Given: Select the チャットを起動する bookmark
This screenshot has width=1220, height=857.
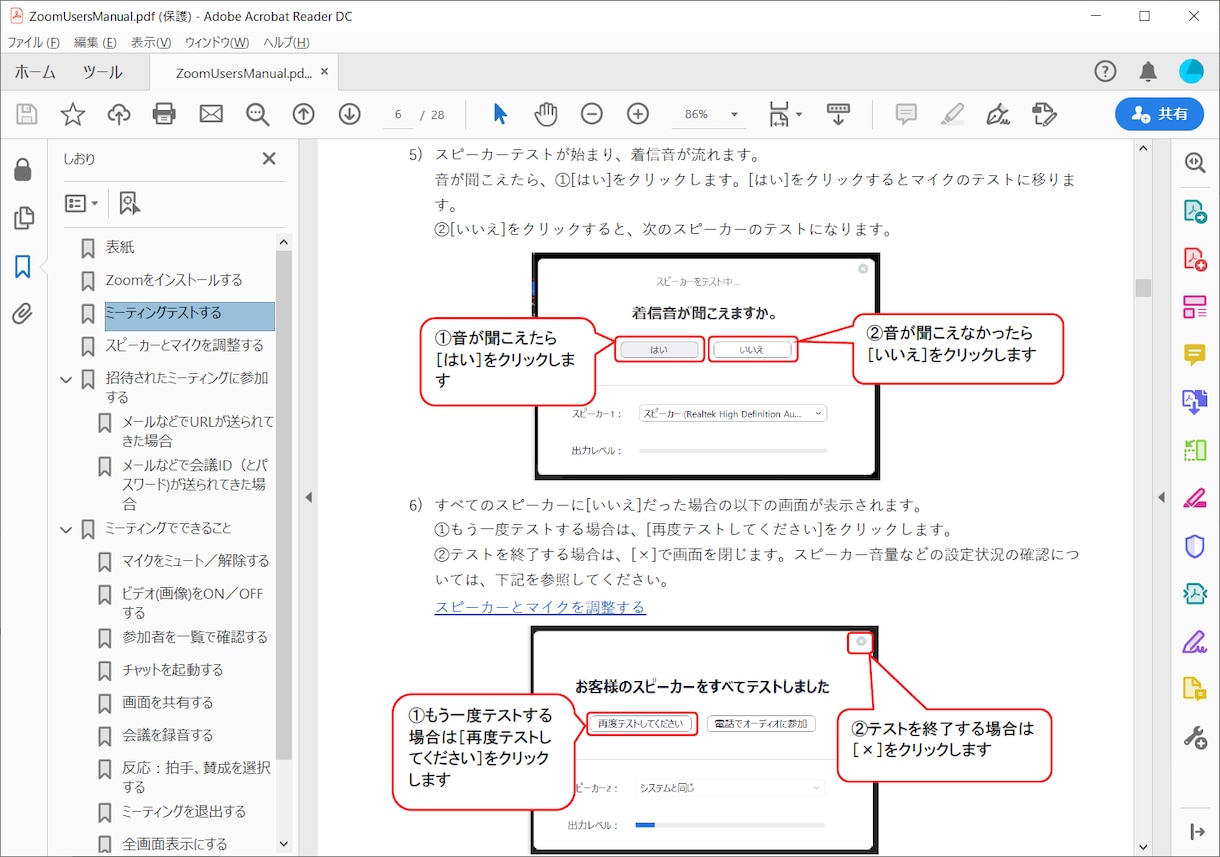Looking at the screenshot, I should (173, 670).
